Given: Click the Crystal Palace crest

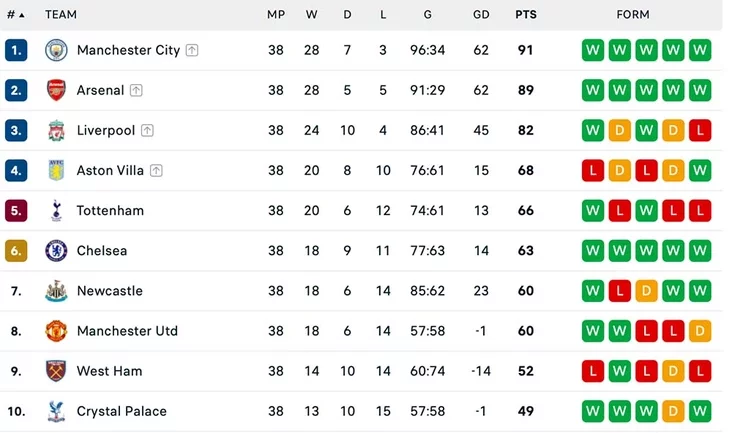Looking at the screenshot, I should click(x=56, y=411).
